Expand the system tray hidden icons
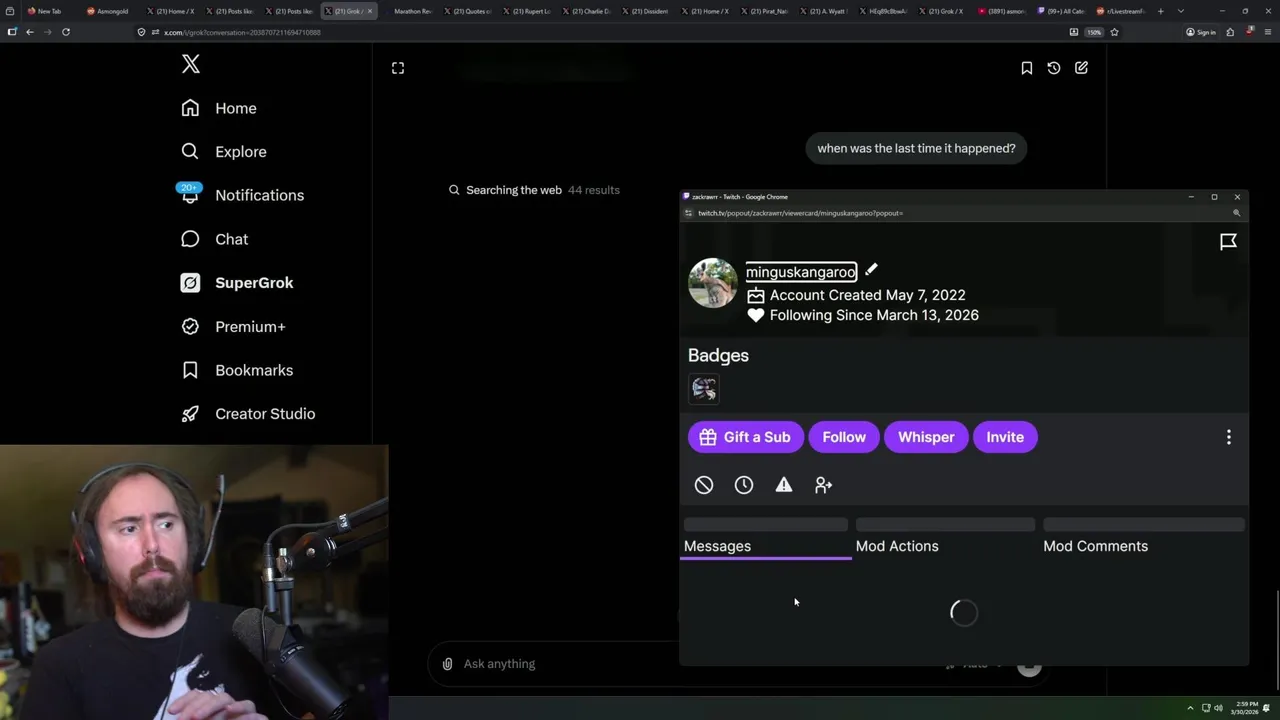The height and width of the screenshot is (720, 1280). click(x=1190, y=708)
